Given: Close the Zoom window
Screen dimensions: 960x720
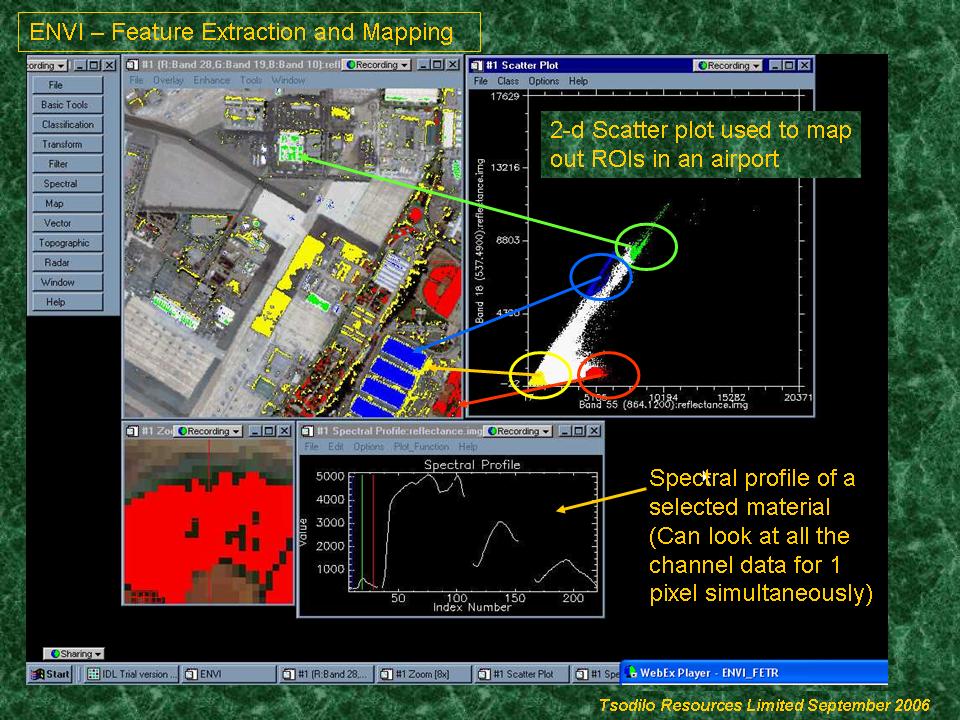Looking at the screenshot, I should pos(285,431).
